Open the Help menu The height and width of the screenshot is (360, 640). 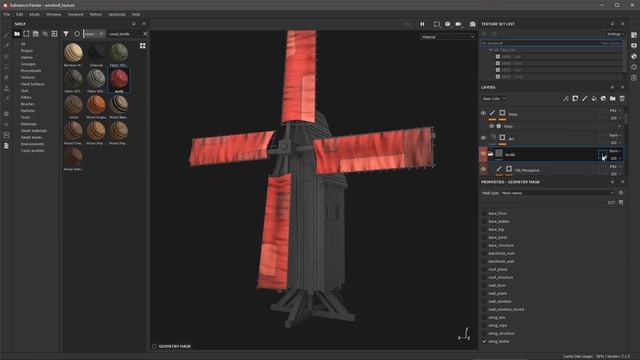(x=136, y=14)
